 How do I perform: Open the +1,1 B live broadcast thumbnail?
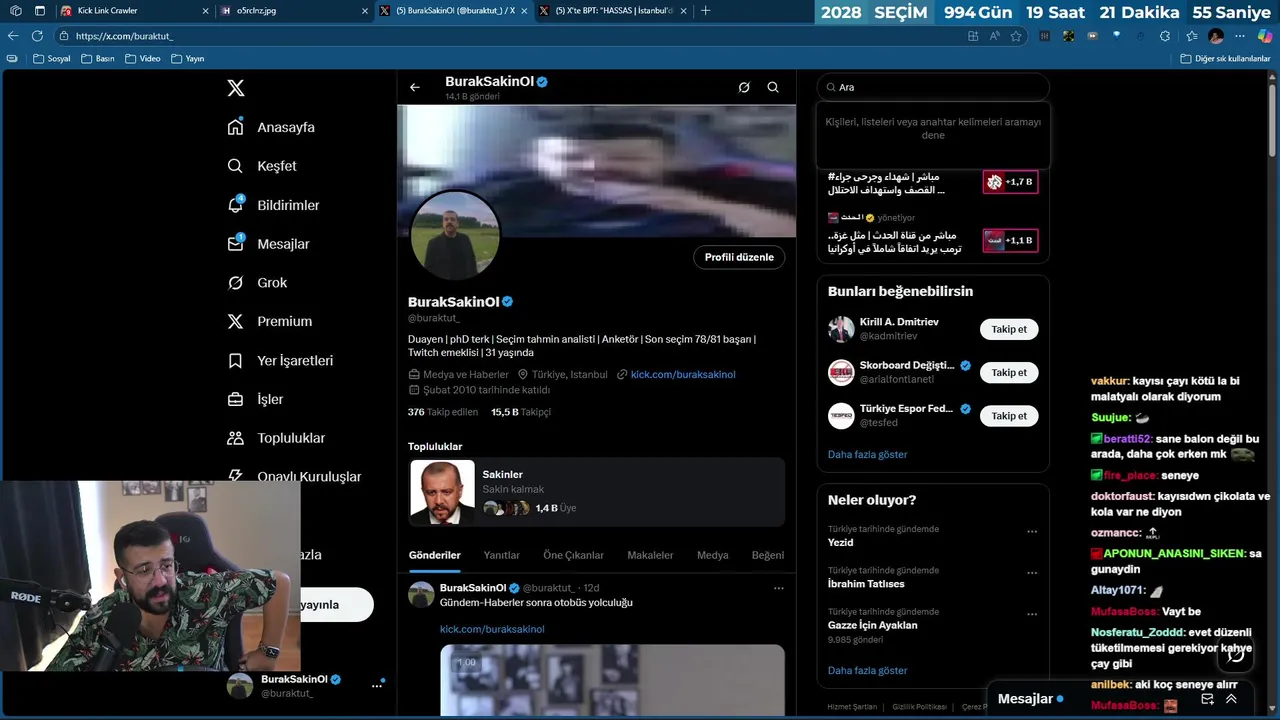[x=1010, y=241]
